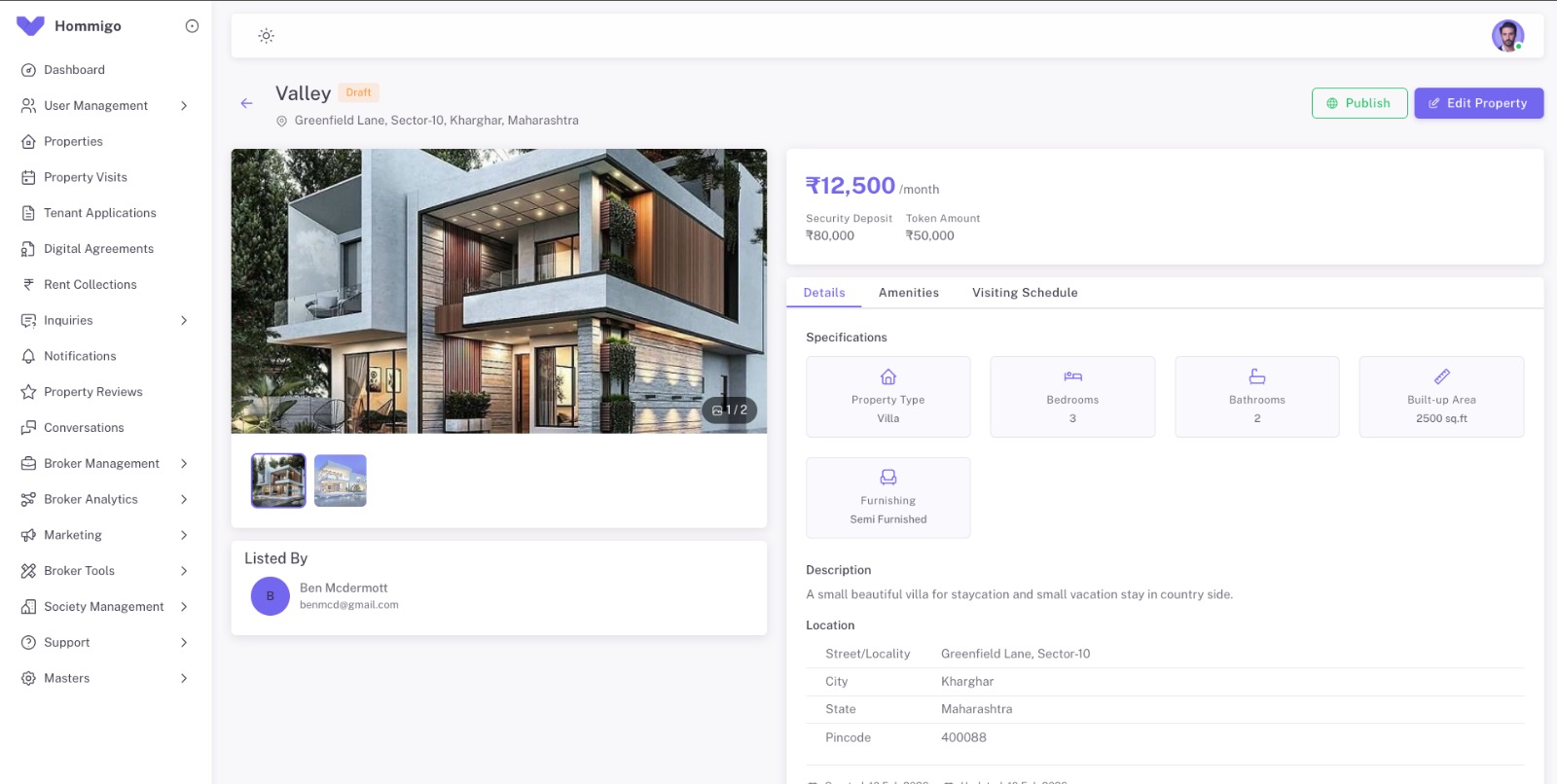The image size is (1557, 784).
Task: Click the main villa photo
Action: [x=499, y=291]
